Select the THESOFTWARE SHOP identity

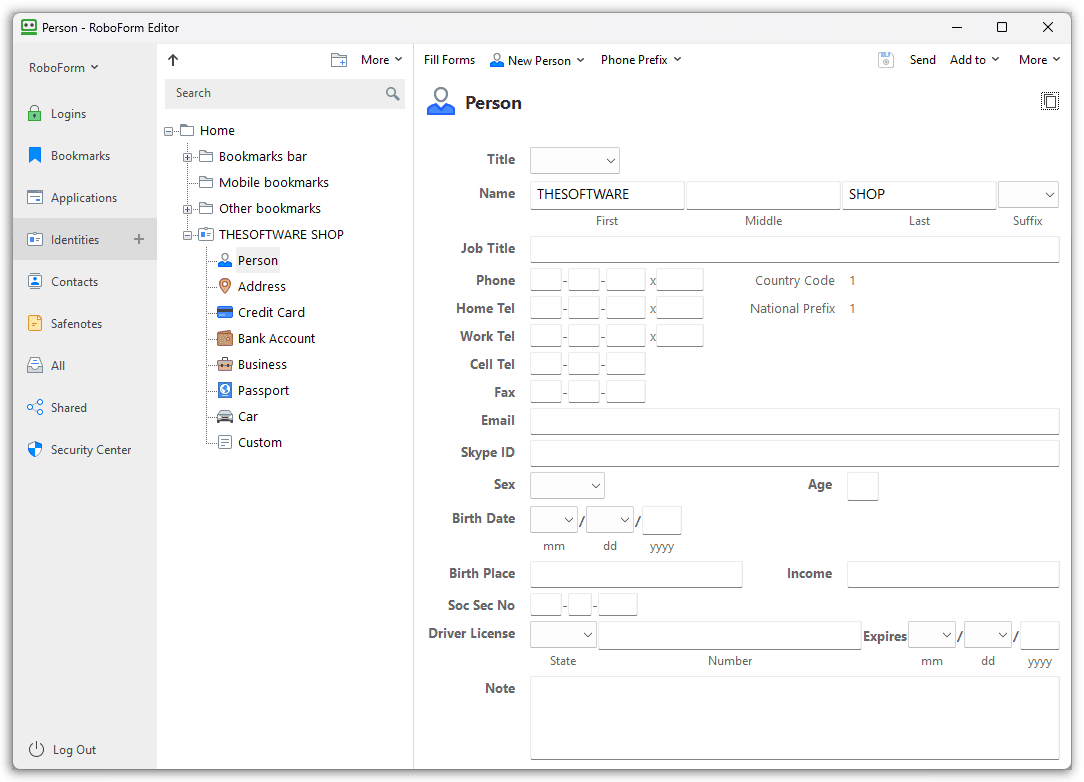[x=281, y=234]
